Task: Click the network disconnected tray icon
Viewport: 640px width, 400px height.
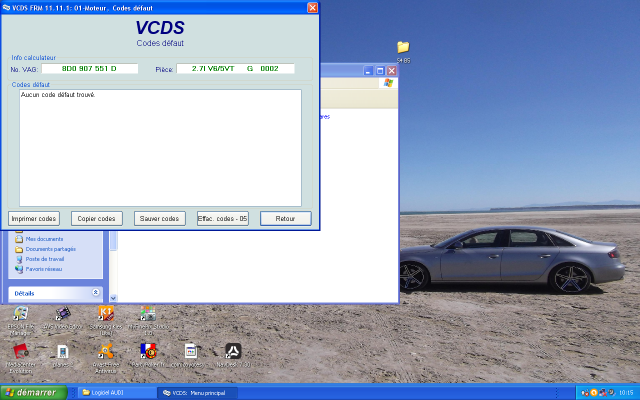Action: 603,392
